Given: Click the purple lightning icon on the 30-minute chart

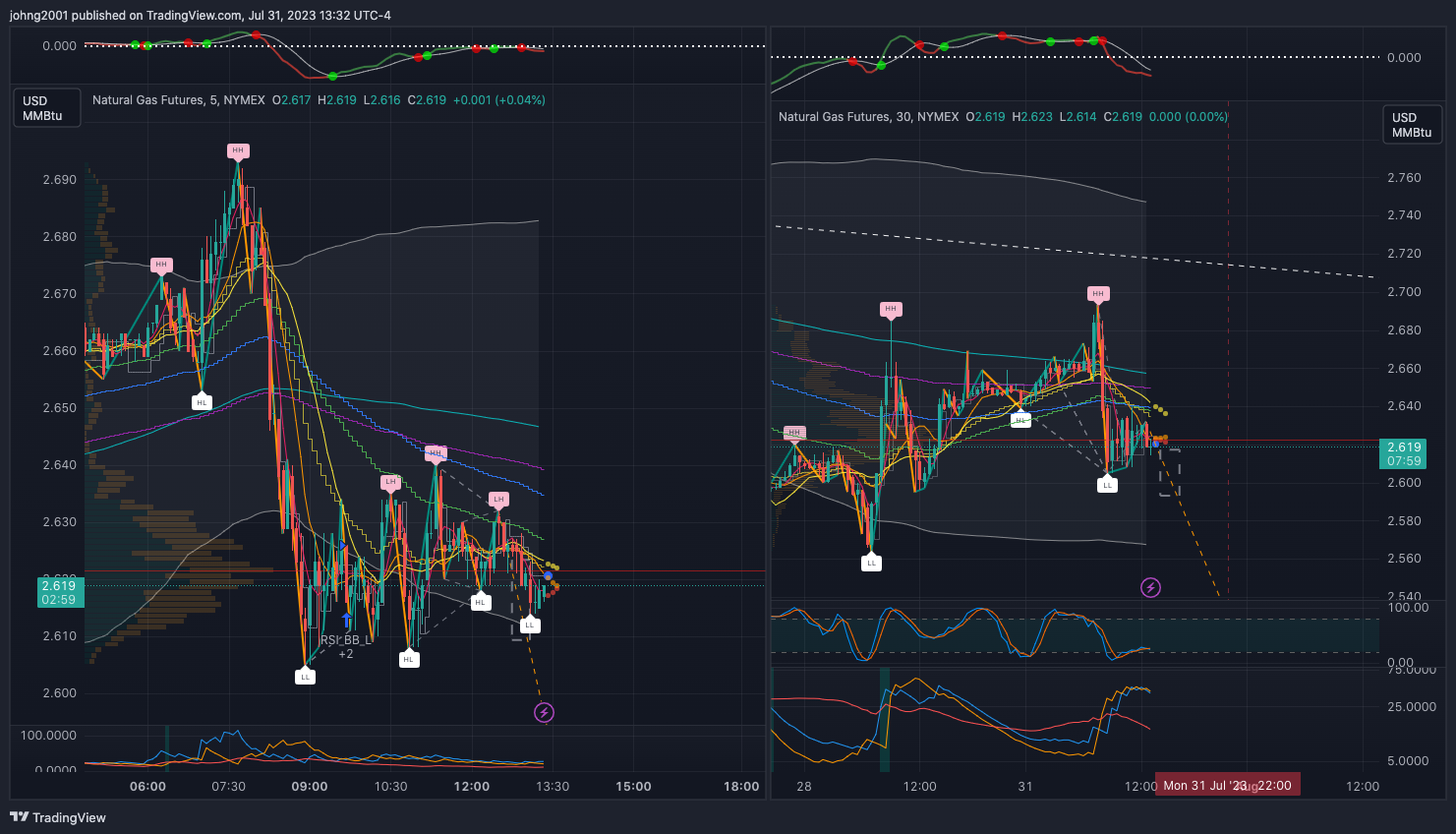Looking at the screenshot, I should (x=1150, y=588).
